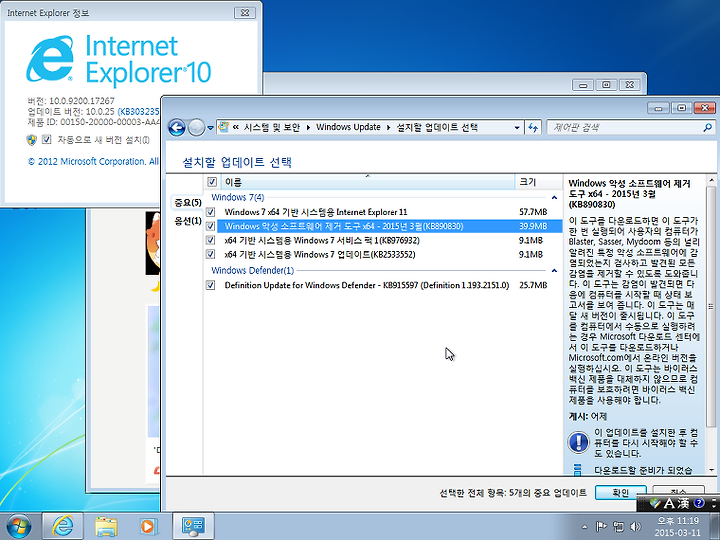Maximize the background window behind Windows Update
The image size is (720, 540).
click(606, 84)
